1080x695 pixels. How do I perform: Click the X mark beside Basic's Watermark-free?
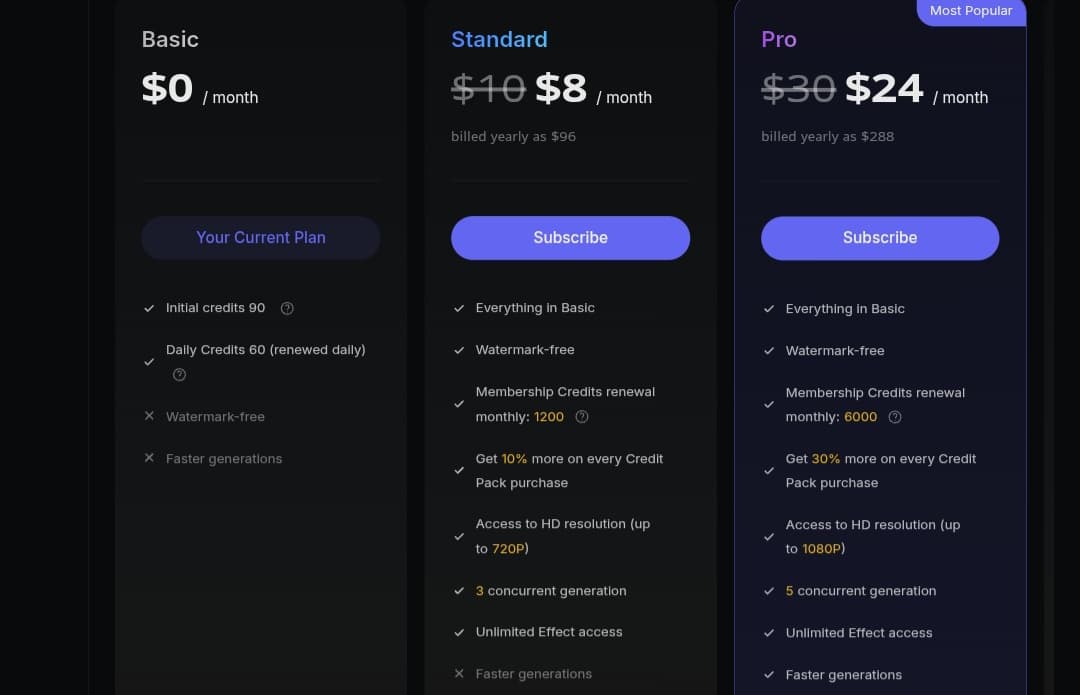click(149, 416)
